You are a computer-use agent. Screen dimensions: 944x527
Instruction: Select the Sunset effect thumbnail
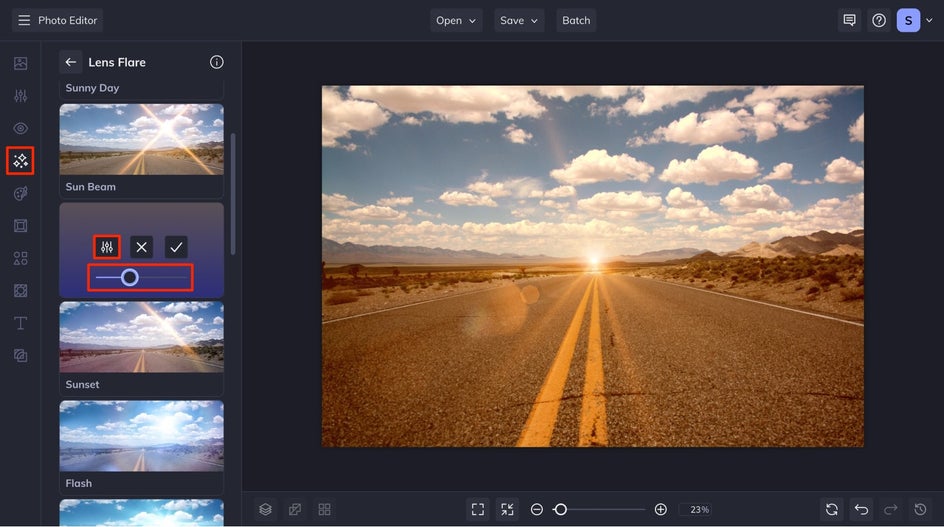(141, 337)
